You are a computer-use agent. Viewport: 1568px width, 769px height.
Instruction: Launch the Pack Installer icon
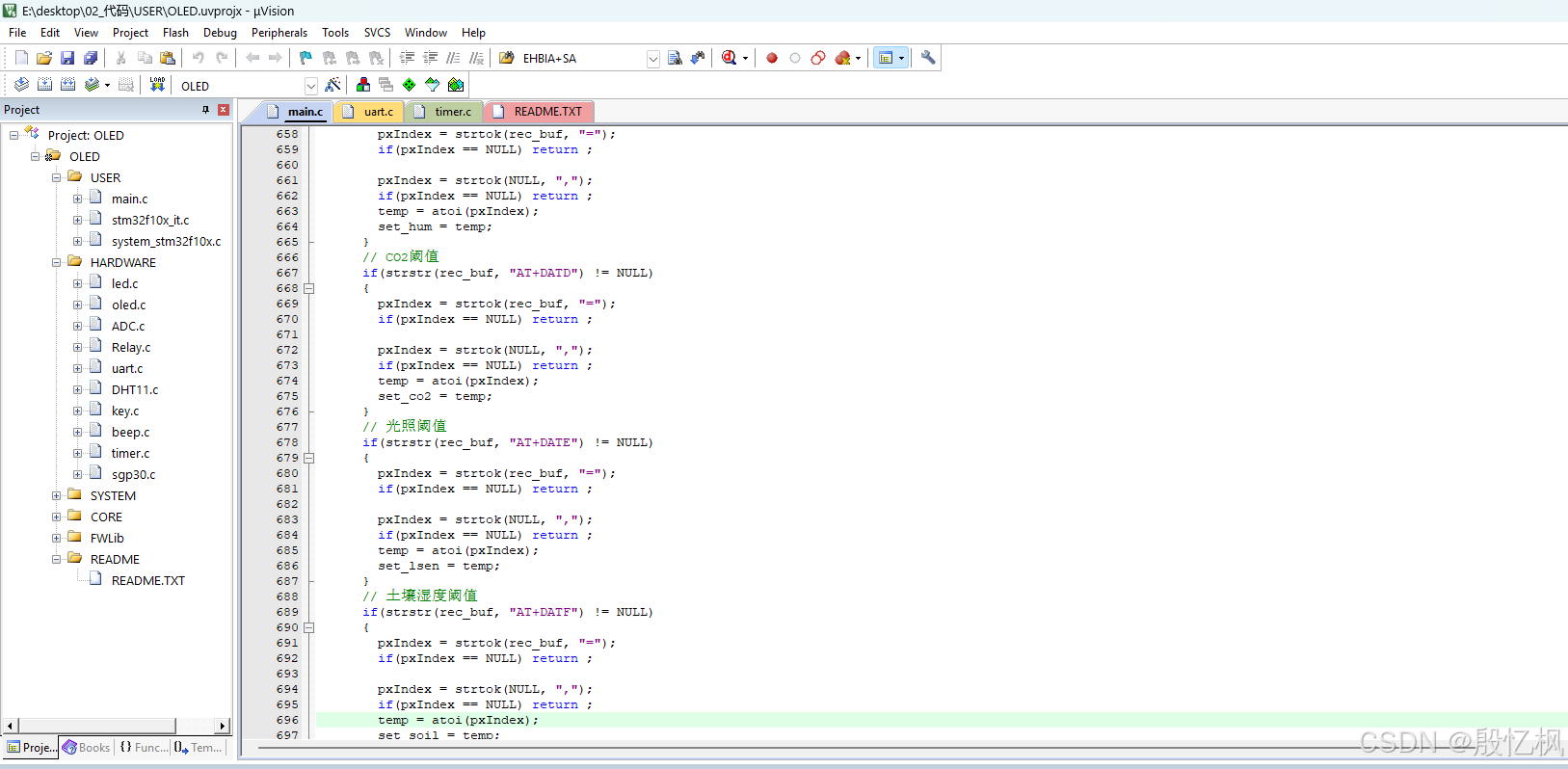[x=456, y=85]
